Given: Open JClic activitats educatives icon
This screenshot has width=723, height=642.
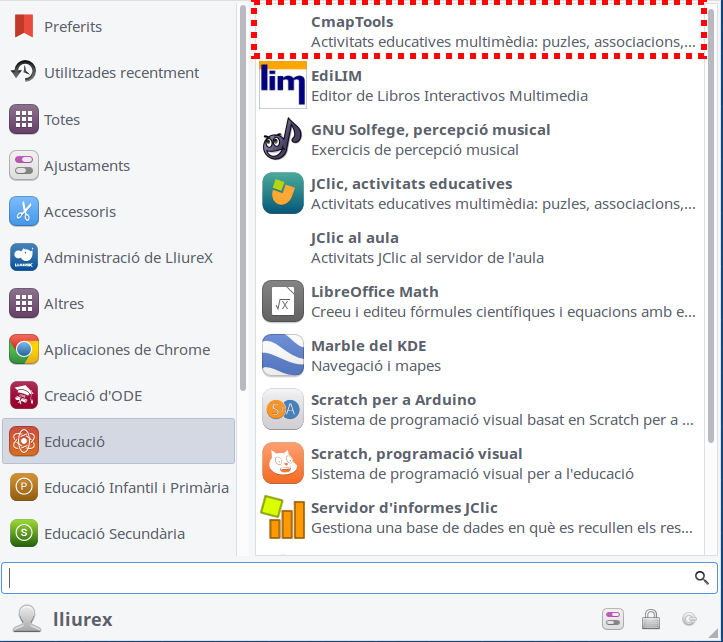Looking at the screenshot, I should click(283, 193).
